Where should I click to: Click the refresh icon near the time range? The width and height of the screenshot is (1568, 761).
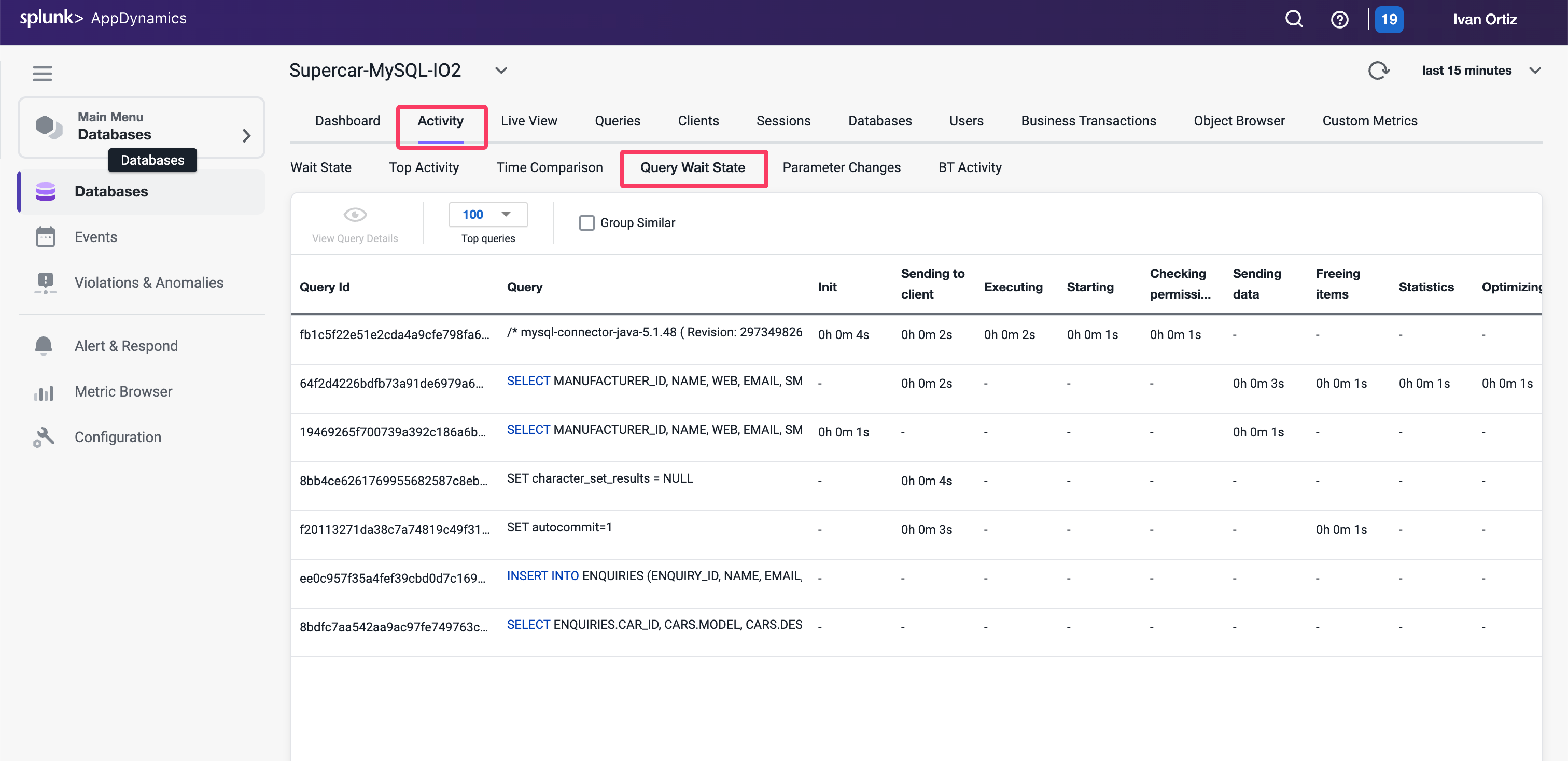coord(1379,70)
